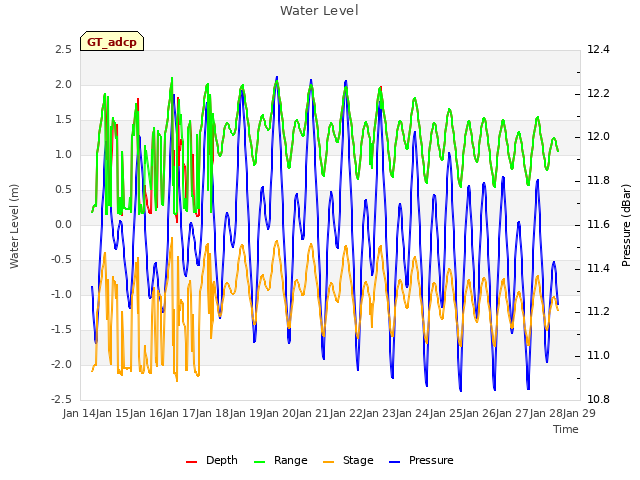Click the 11.4 pressure axis value
The width and height of the screenshot is (640, 480).
pyautogui.click(x=598, y=268)
